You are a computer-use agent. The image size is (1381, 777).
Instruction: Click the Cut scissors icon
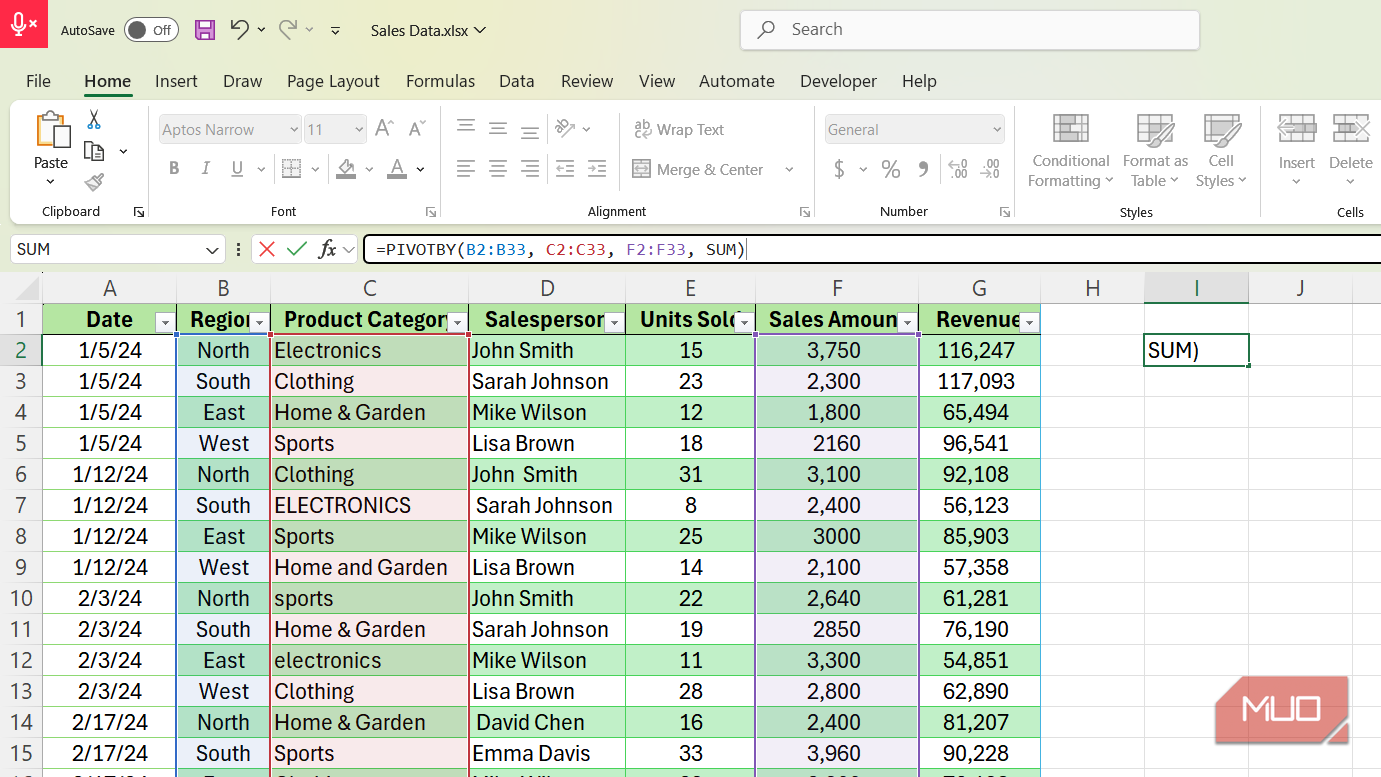pyautogui.click(x=94, y=120)
